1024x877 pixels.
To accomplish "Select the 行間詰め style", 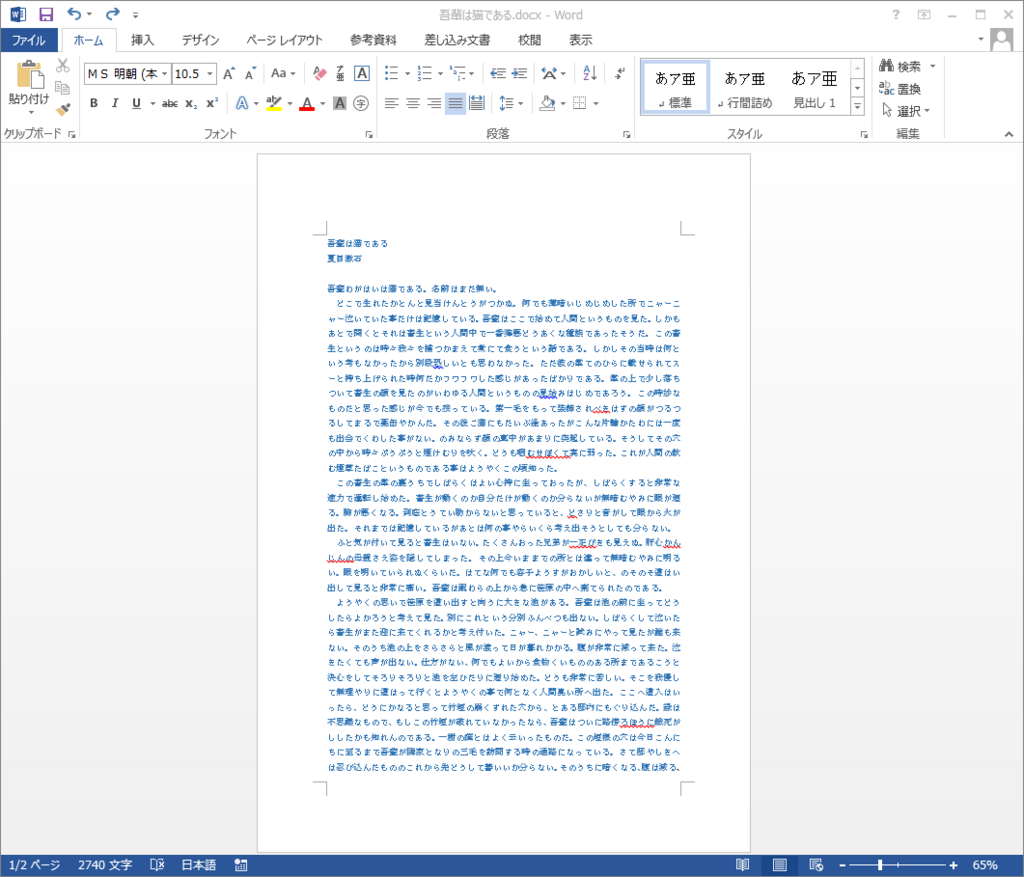I will point(745,88).
